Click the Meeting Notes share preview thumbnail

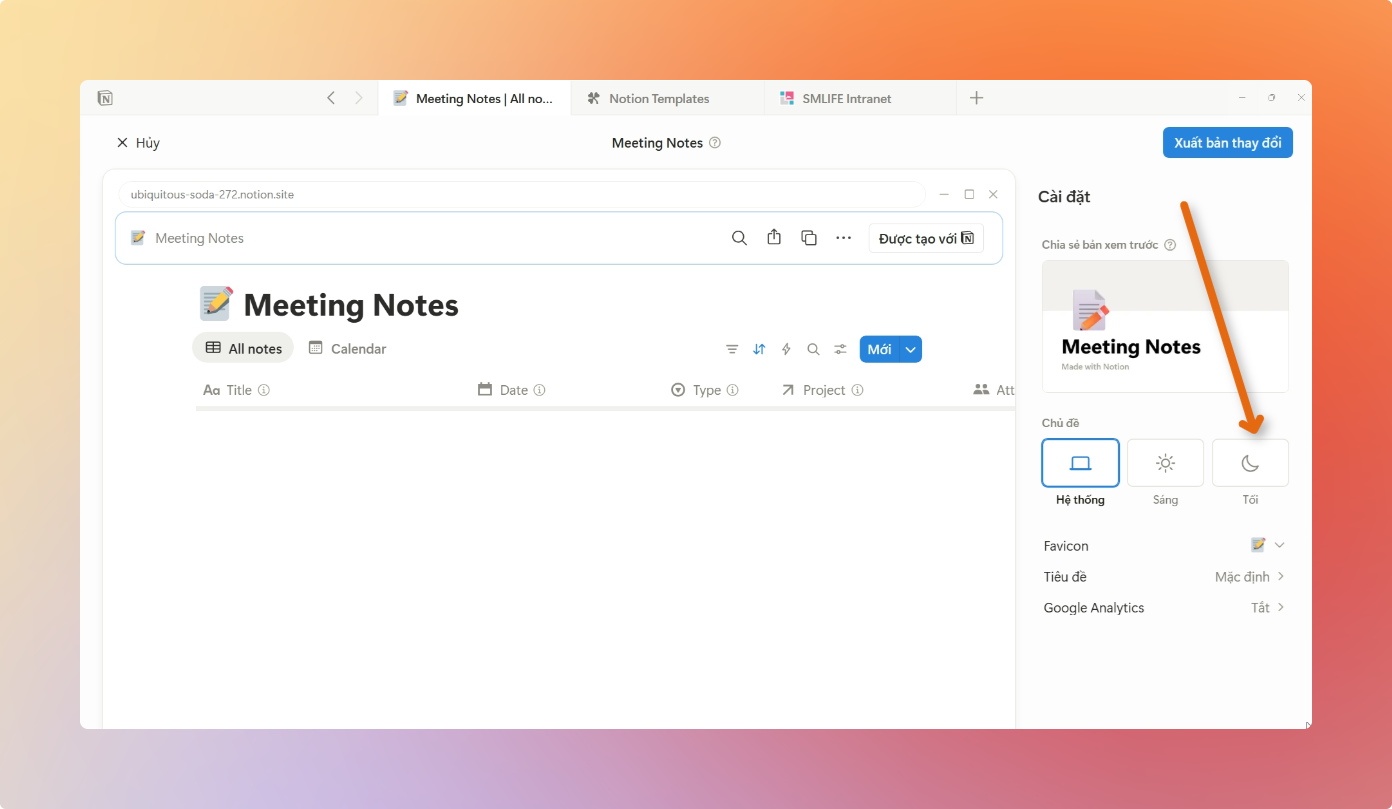coord(1165,326)
